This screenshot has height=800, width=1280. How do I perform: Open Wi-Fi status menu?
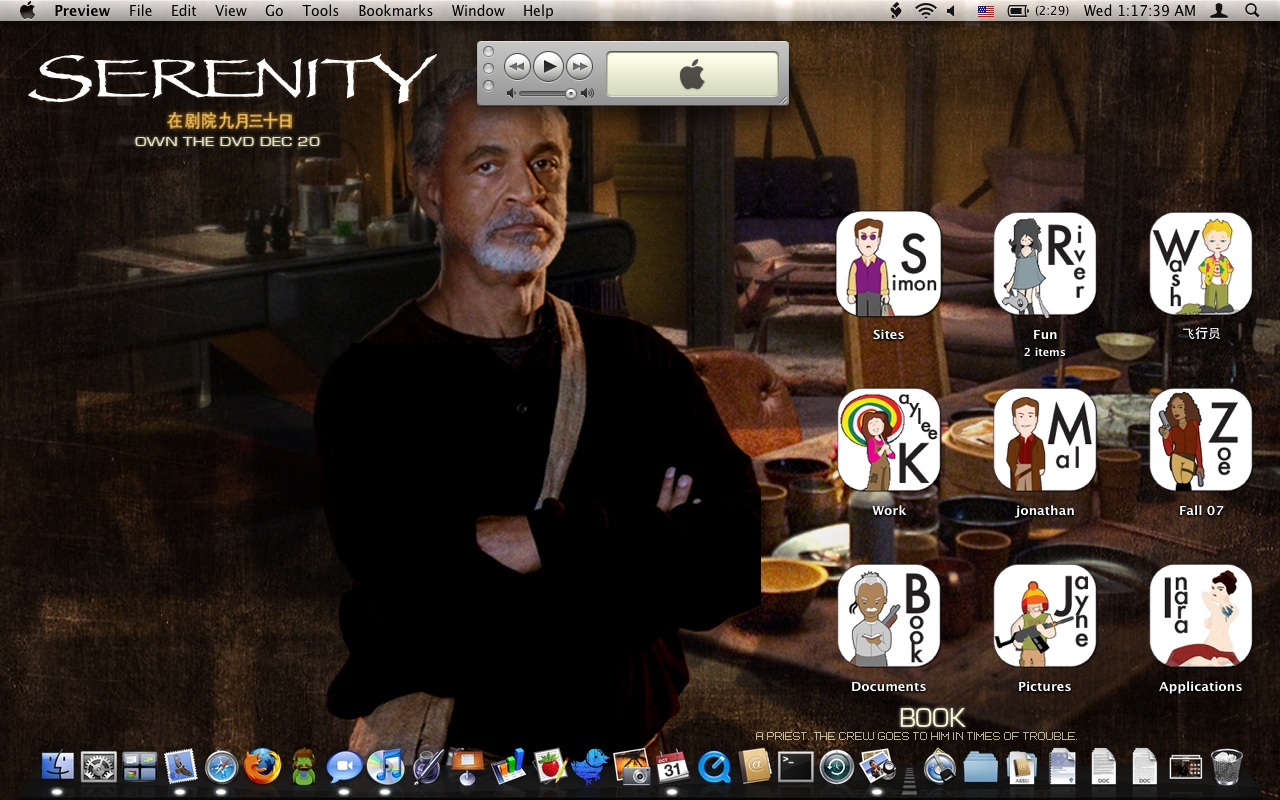coord(925,11)
